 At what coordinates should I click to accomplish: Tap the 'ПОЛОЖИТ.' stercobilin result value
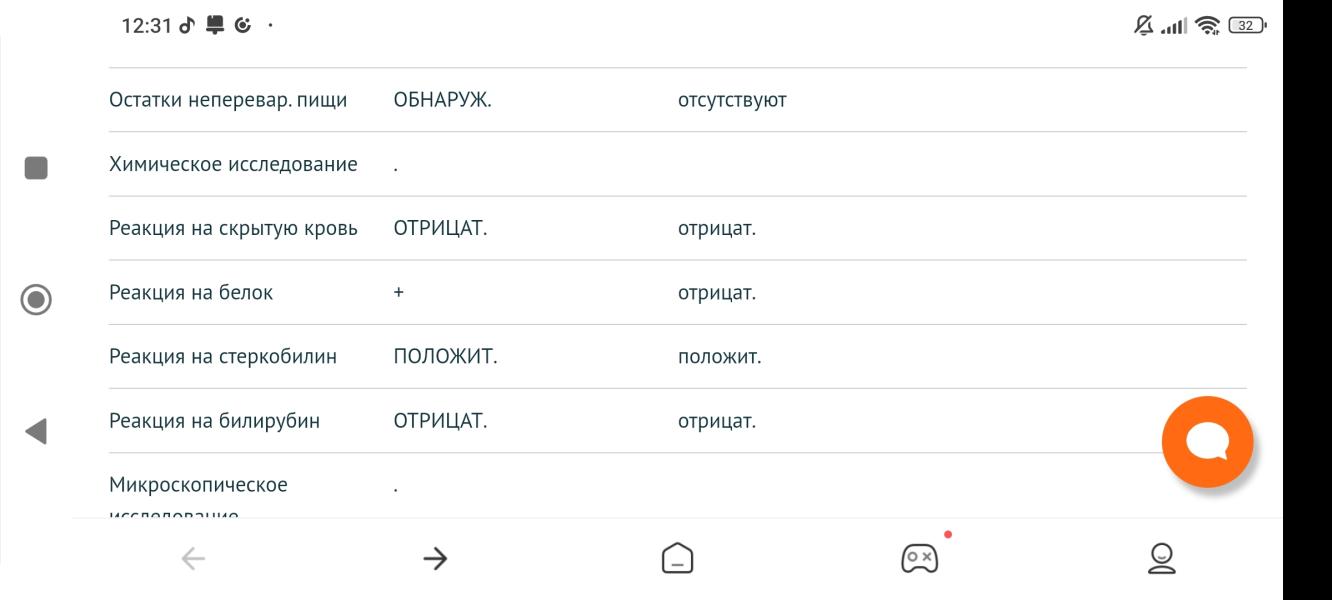click(x=445, y=357)
